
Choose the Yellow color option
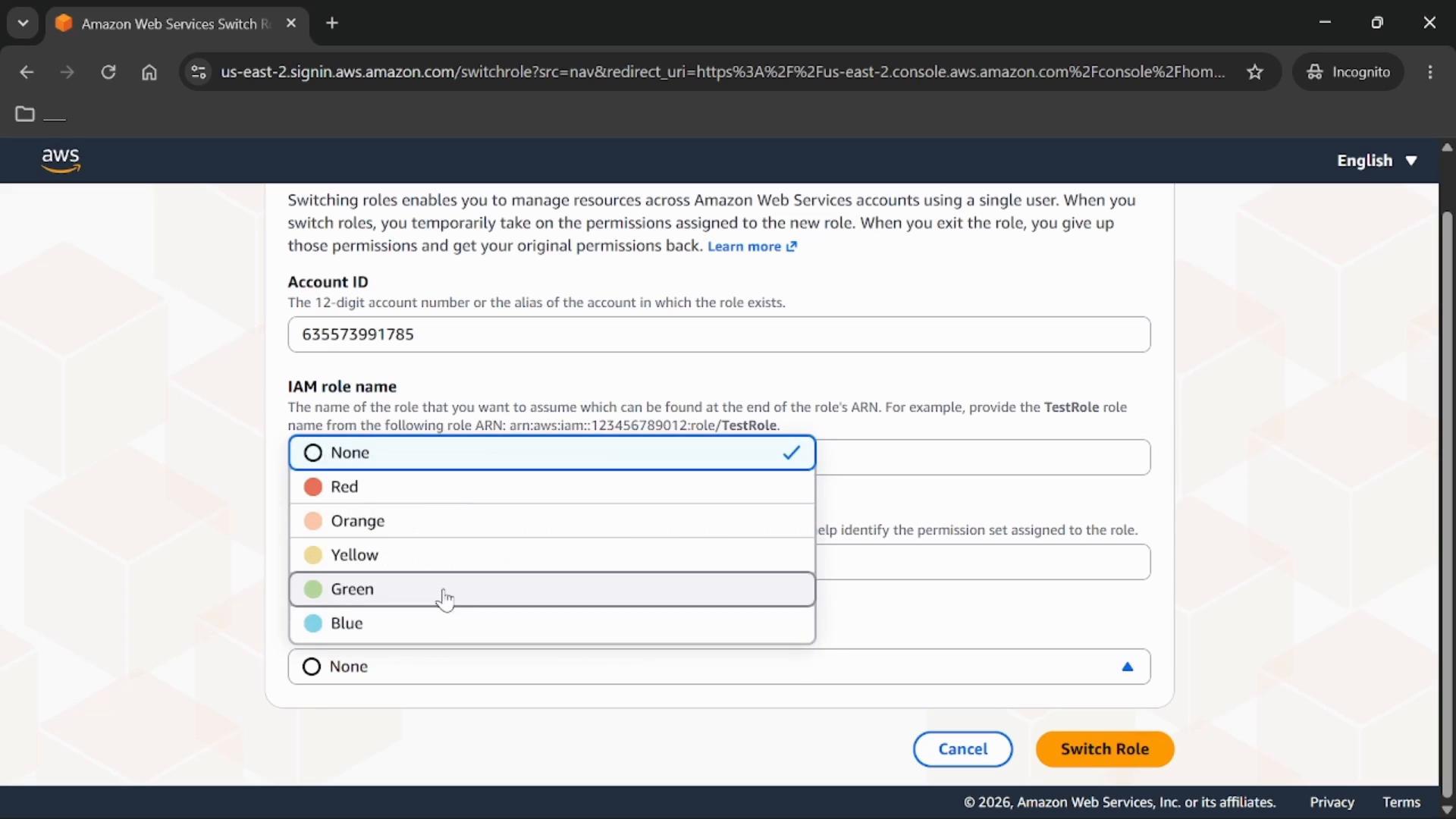coord(552,555)
